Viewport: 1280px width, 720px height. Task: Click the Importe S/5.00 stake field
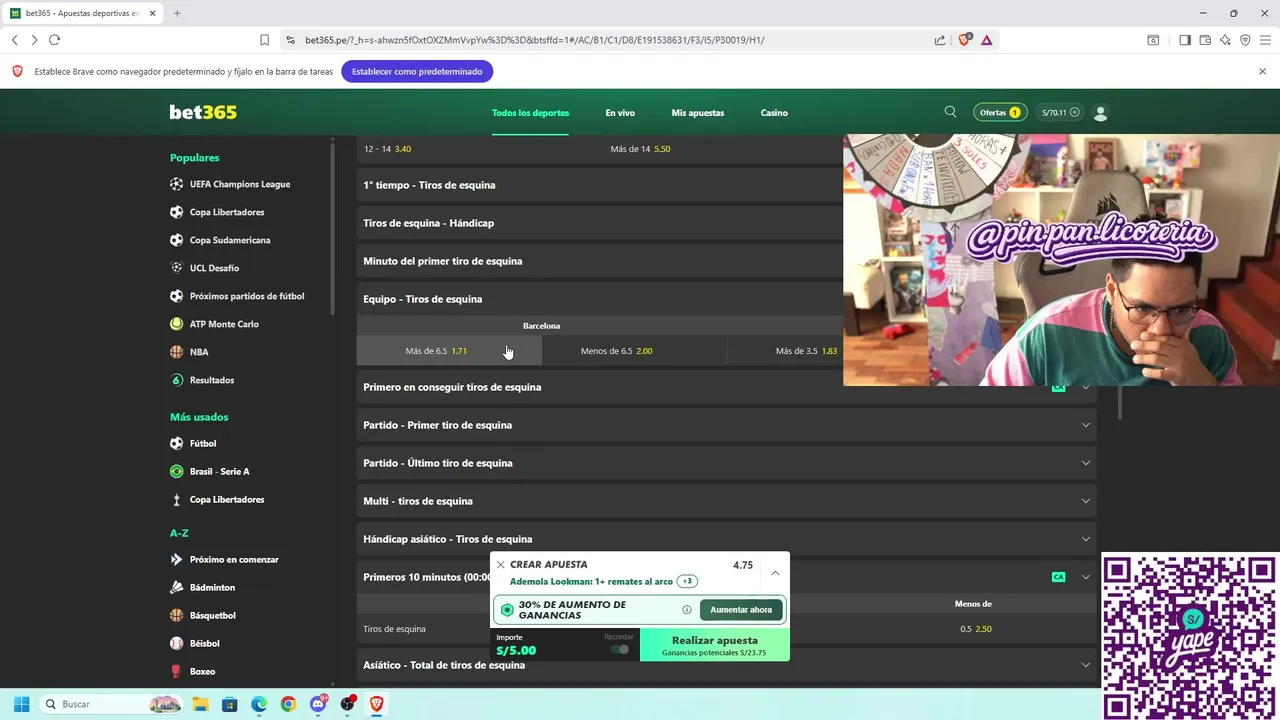click(565, 645)
